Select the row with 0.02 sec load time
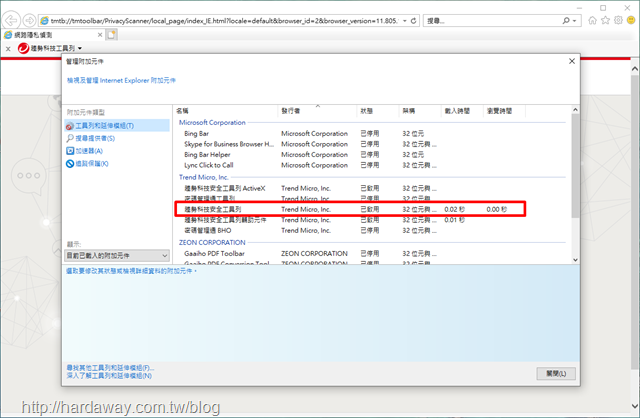Image resolution: width=640 pixels, height=418 pixels. click(350, 209)
